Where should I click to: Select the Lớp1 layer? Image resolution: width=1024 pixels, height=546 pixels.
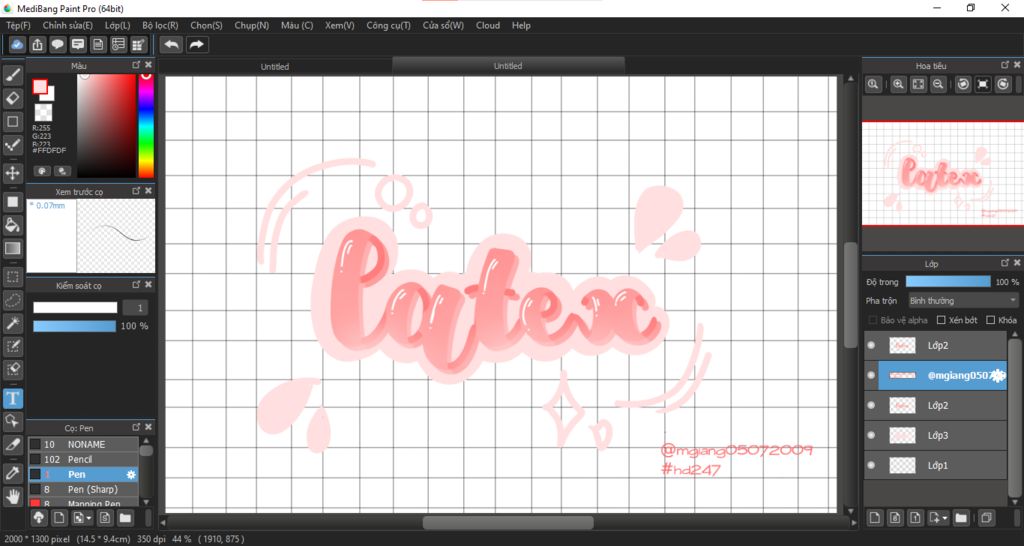point(936,465)
